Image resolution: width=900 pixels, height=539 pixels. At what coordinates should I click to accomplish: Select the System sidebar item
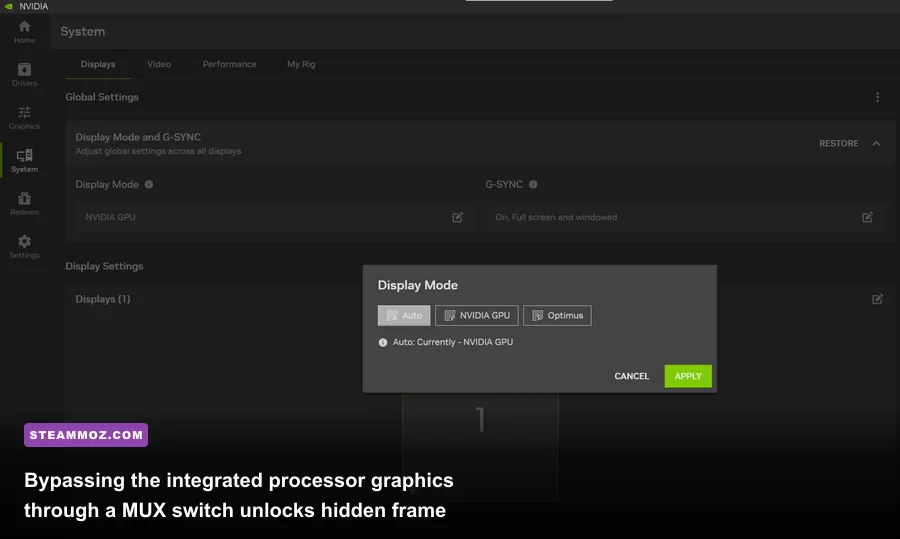tap(24, 161)
